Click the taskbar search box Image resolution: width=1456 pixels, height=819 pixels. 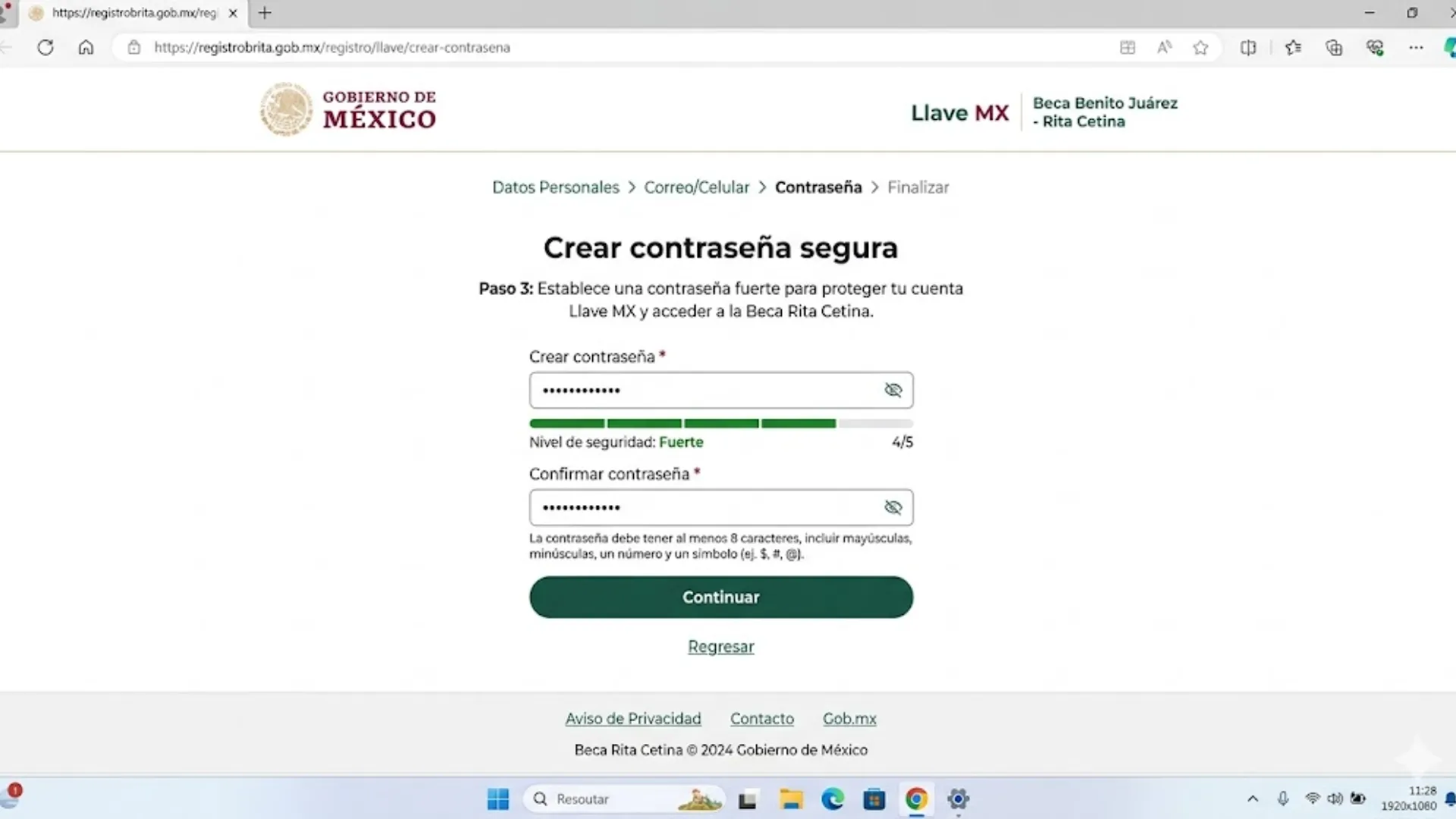pos(624,799)
